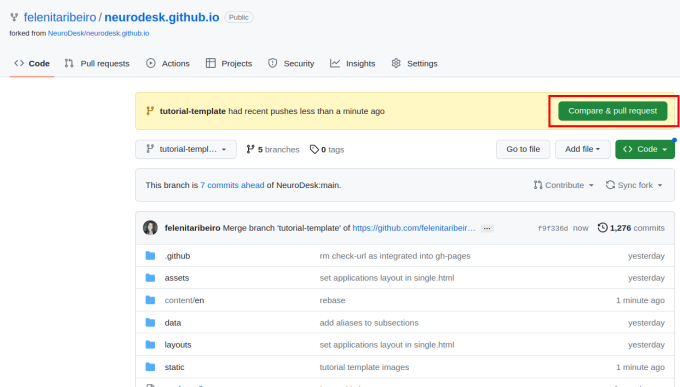Open the .github folder
680x387 pixels.
pyautogui.click(x=177, y=256)
